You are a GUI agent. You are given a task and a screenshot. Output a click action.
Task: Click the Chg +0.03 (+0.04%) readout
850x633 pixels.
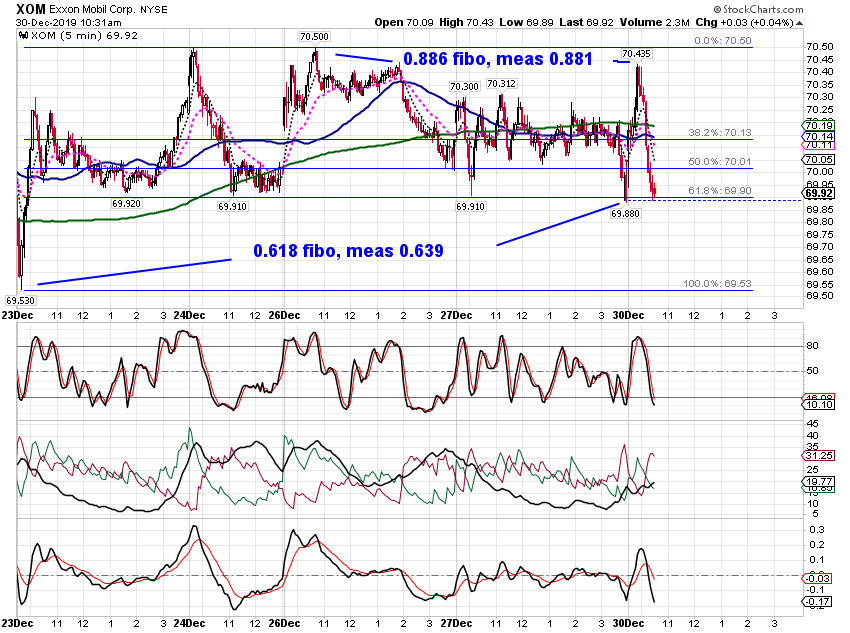pyautogui.click(x=744, y=22)
